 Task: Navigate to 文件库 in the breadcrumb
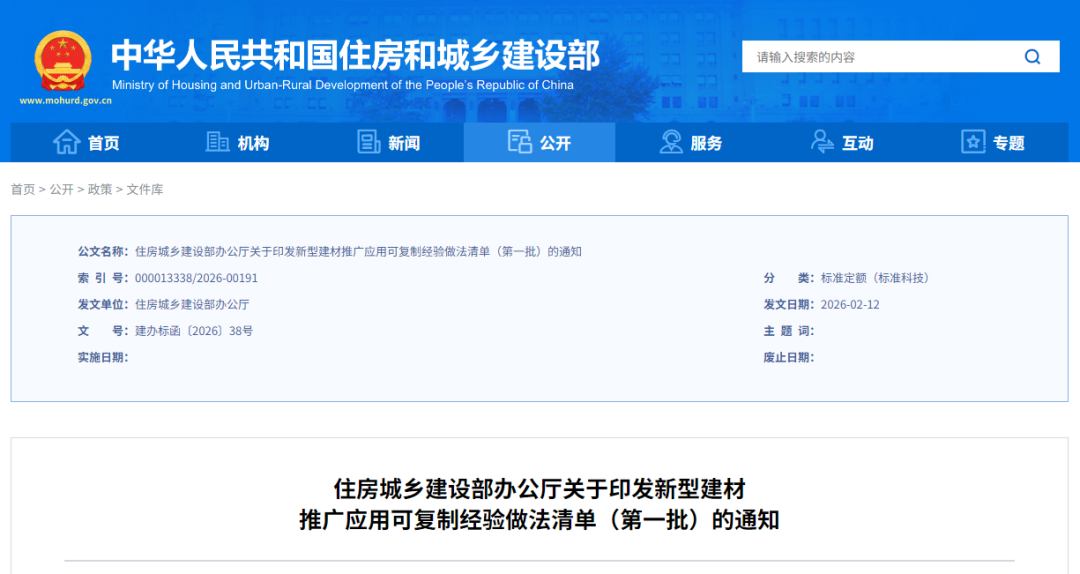click(x=145, y=189)
